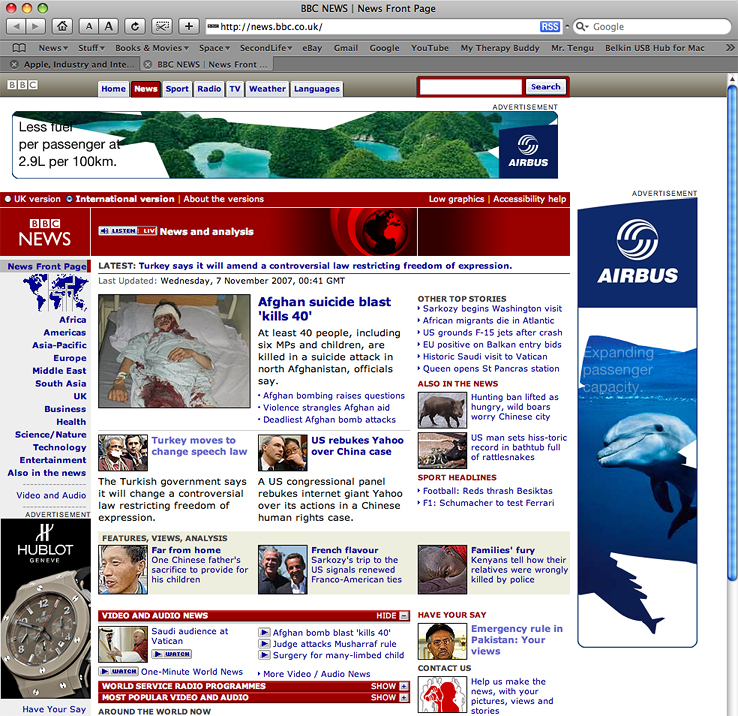Show more bookmarks with the double chevron
Viewport: 738px width, 716px height.
(x=730, y=48)
